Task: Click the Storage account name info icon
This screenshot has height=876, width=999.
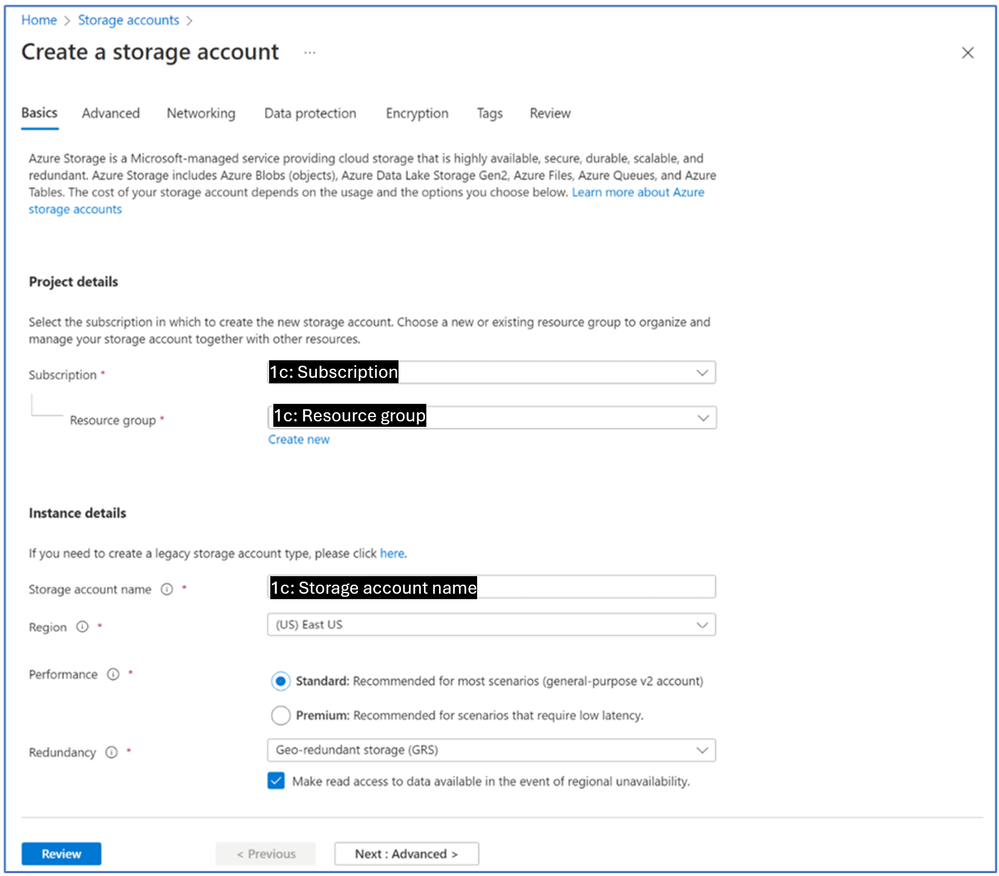Action: [x=167, y=589]
